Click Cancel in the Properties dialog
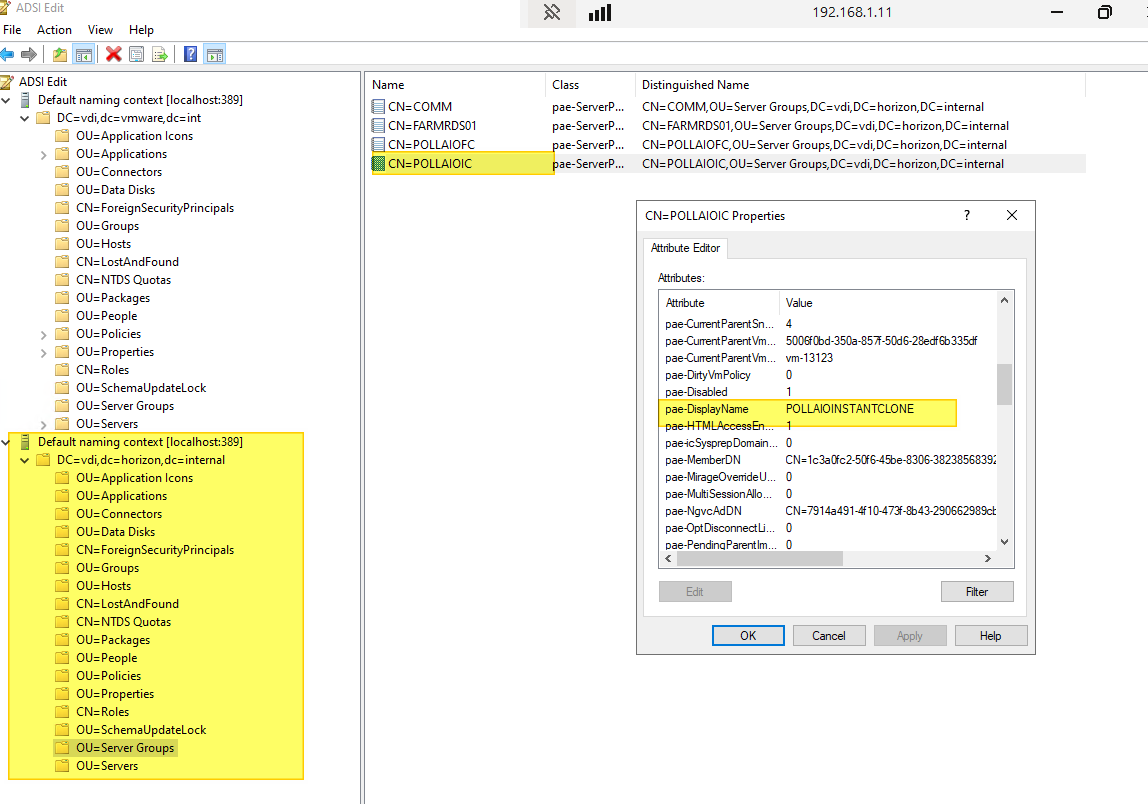This screenshot has height=804, width=1148. (829, 636)
